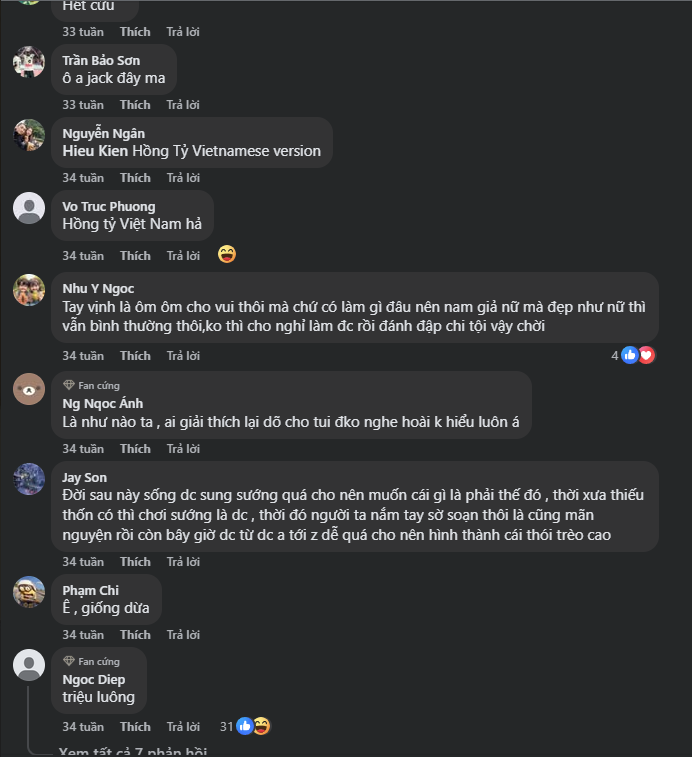This screenshot has height=757, width=692.
Task: Click Nhu Y Ngoc's name link
Action: (98, 289)
